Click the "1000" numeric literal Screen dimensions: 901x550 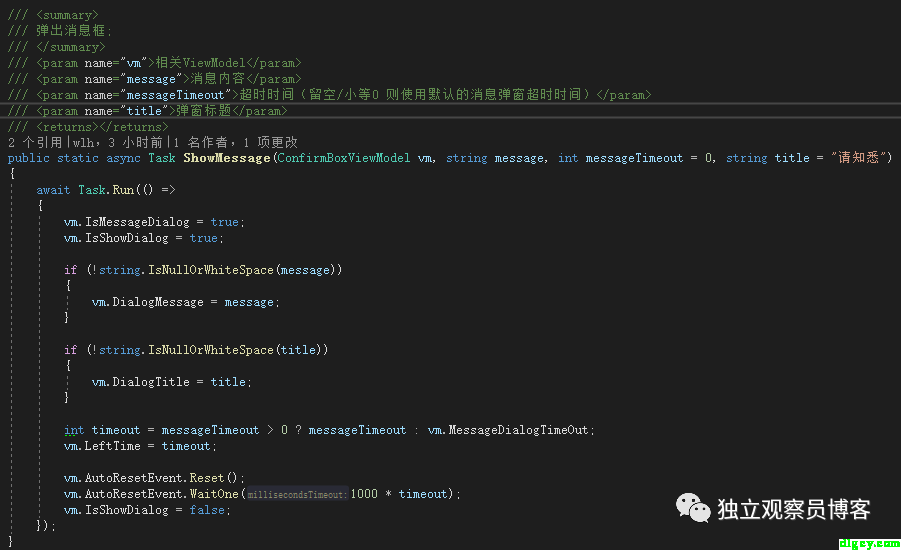(364, 494)
